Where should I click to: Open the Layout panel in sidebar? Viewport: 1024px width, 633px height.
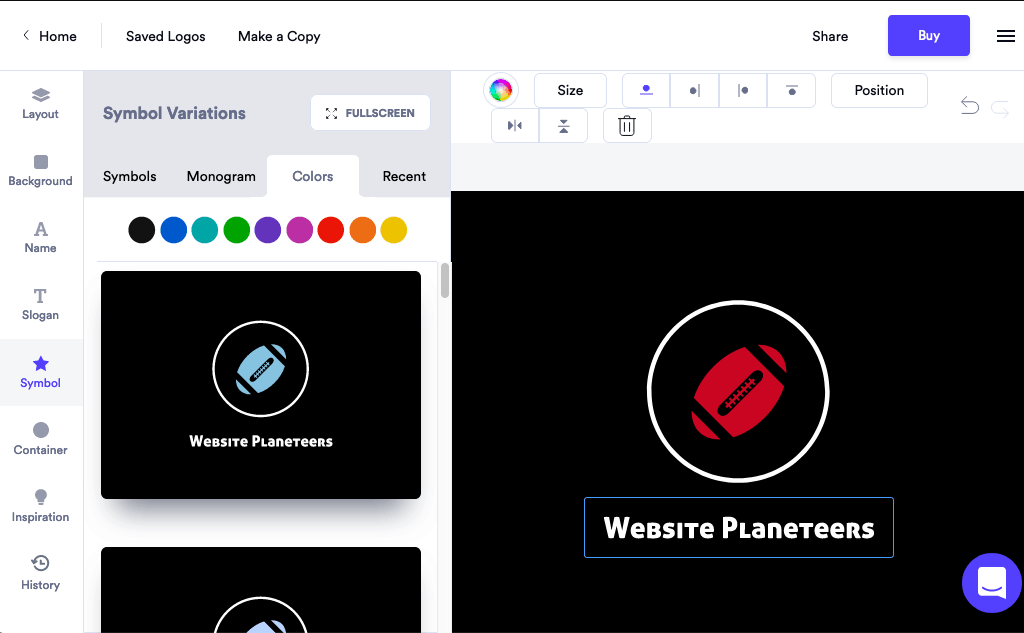point(40,104)
